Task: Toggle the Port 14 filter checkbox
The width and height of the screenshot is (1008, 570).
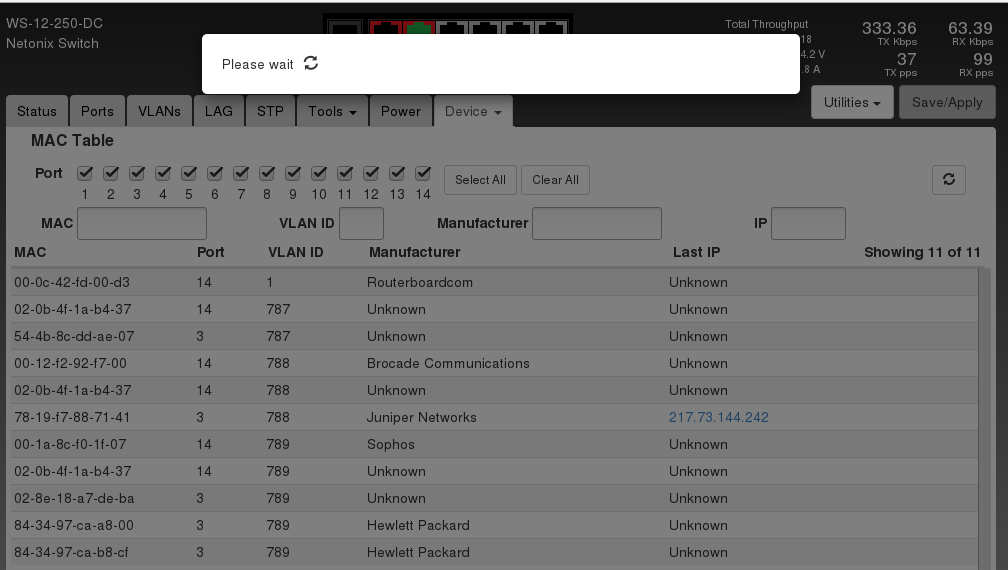Action: pyautogui.click(x=423, y=173)
